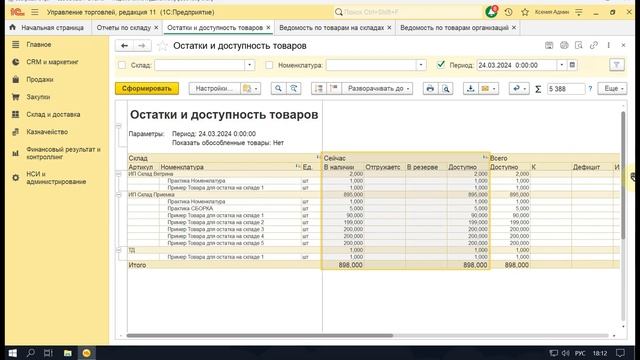Open Task View on taskbar

pyautogui.click(x=49, y=353)
